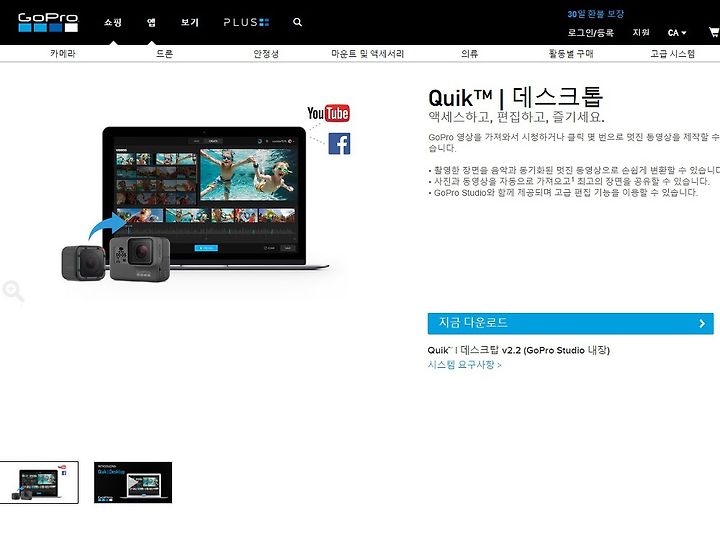Click the Quik 데스크탑 v2.2 version text

(x=518, y=350)
